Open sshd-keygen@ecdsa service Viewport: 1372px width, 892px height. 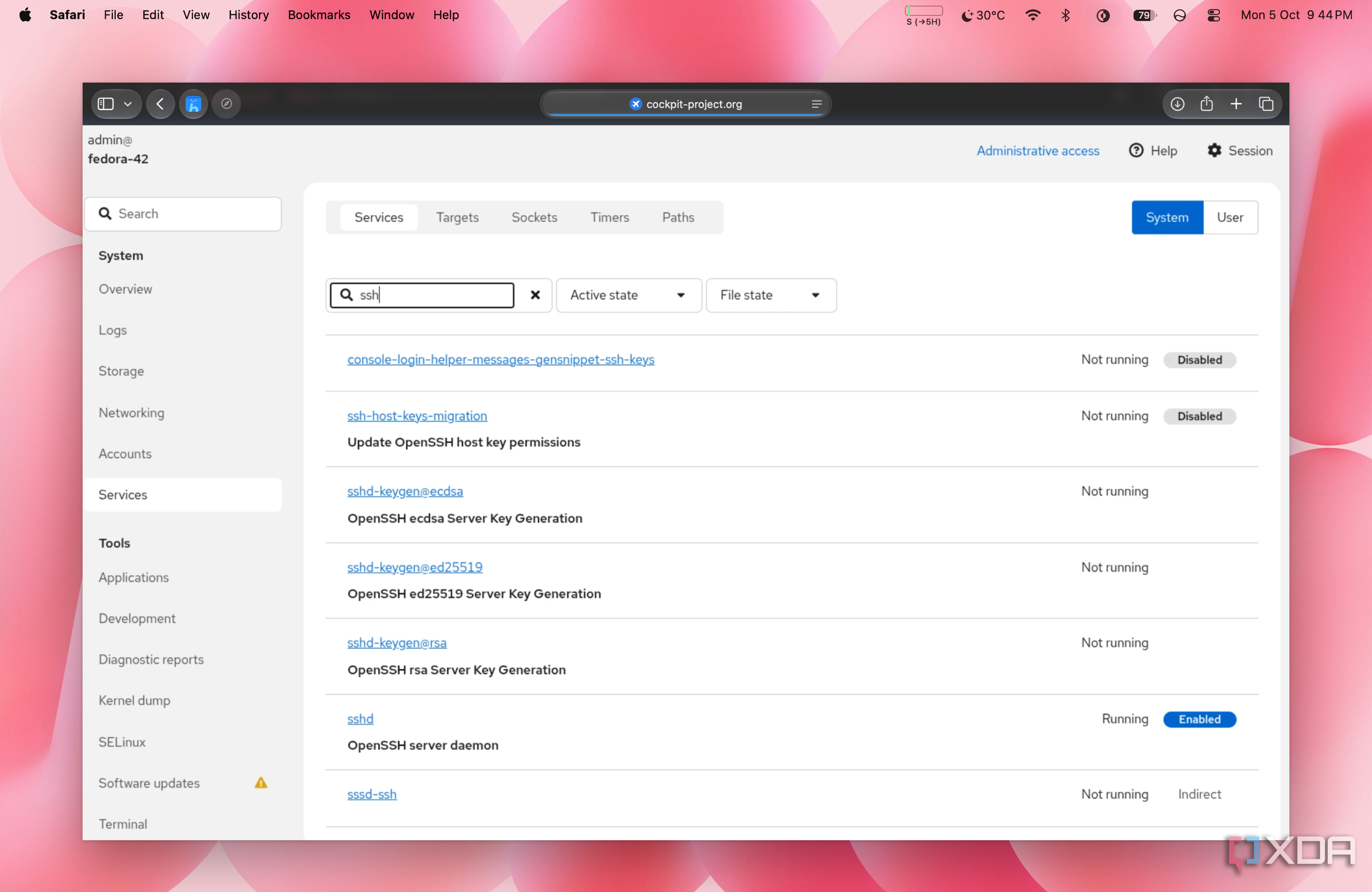[x=405, y=491]
